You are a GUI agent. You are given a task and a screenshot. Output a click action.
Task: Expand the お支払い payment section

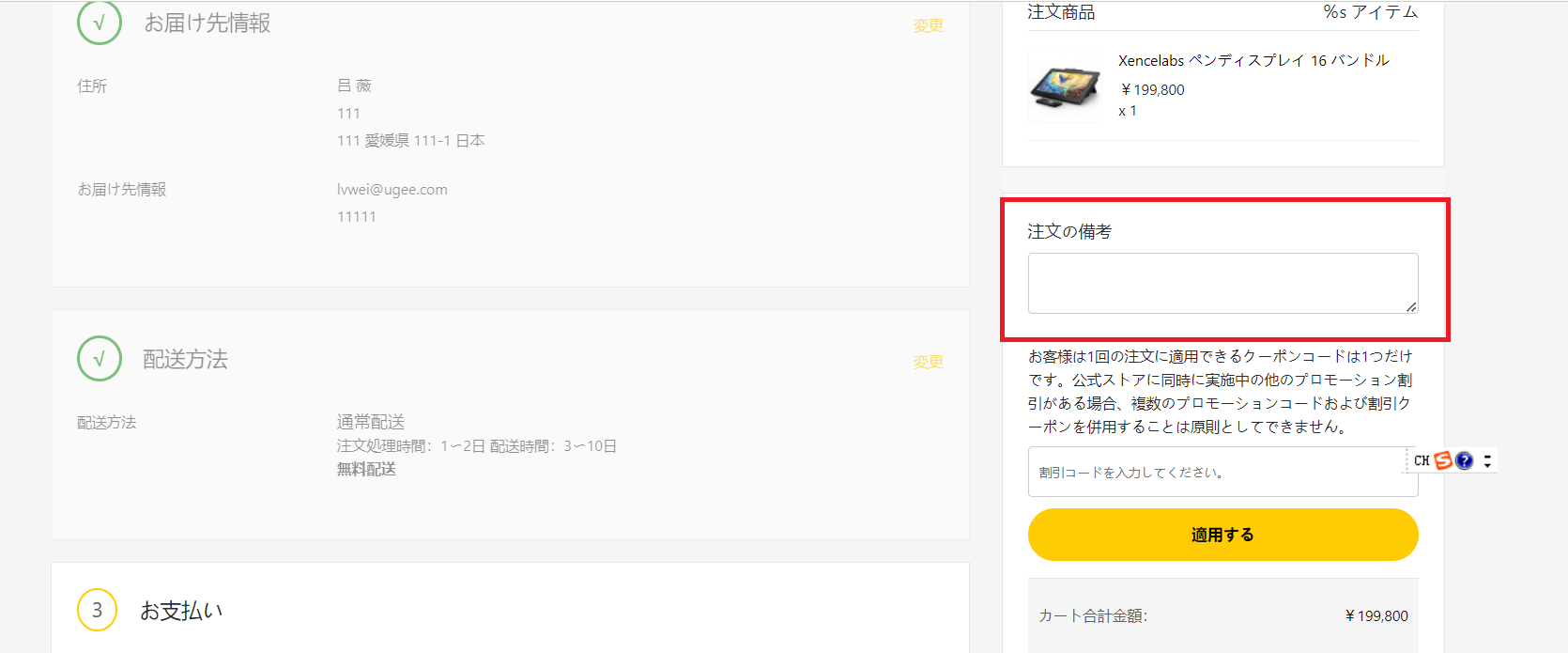pos(181,611)
